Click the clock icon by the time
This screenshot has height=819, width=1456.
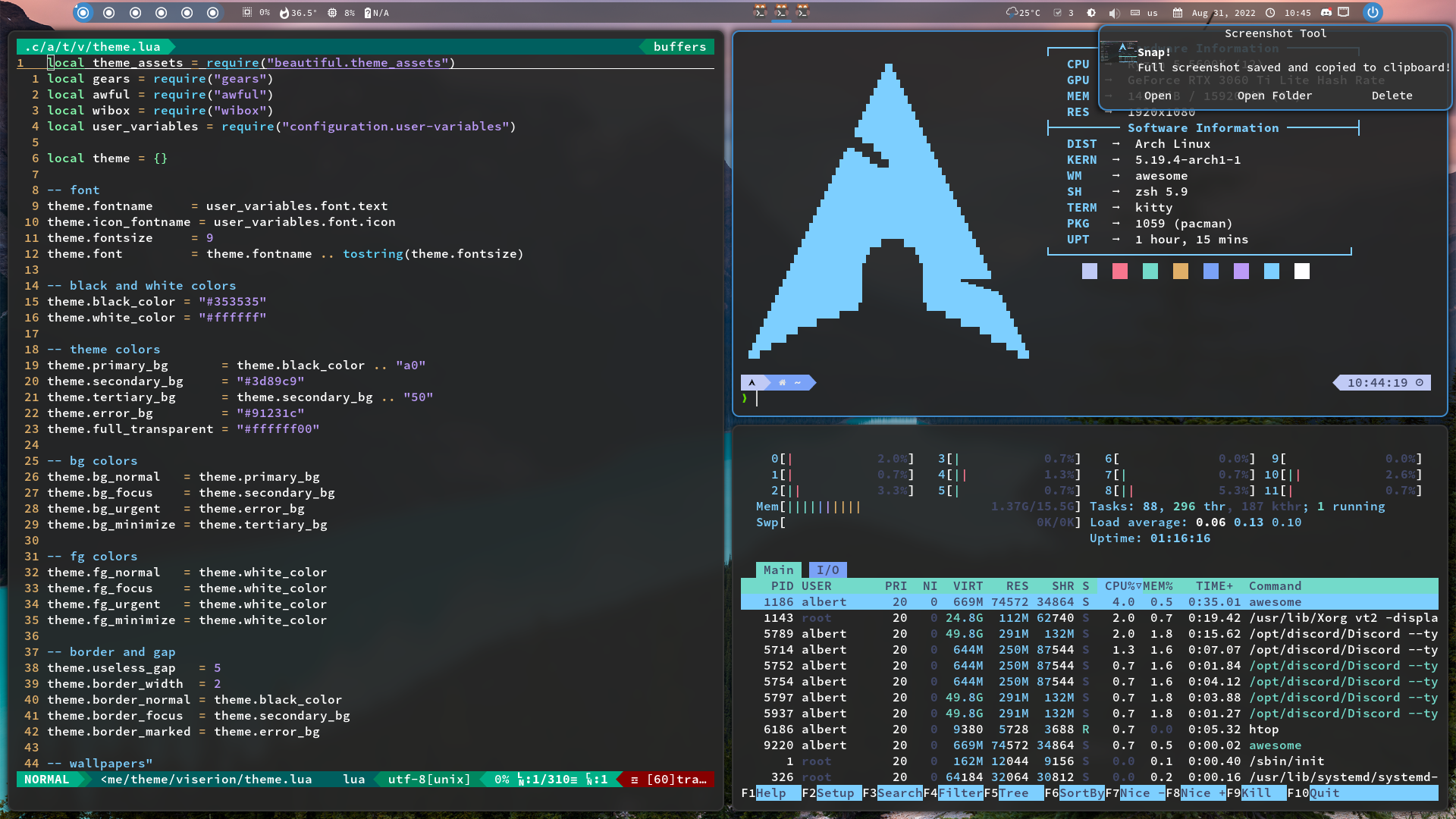[x=1270, y=13]
